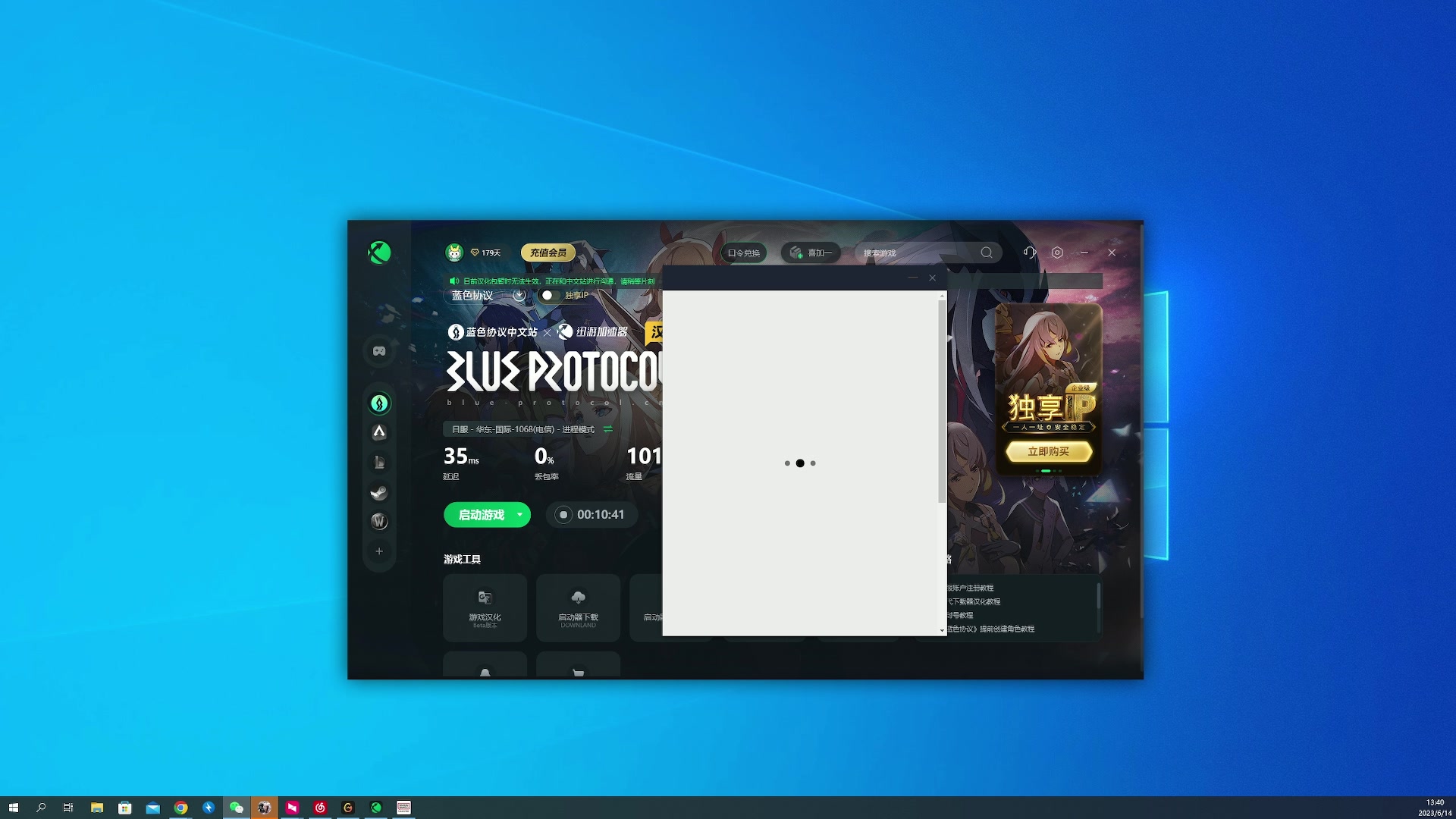Open the hexagon settings icon
The image size is (1456, 819).
tap(1057, 253)
